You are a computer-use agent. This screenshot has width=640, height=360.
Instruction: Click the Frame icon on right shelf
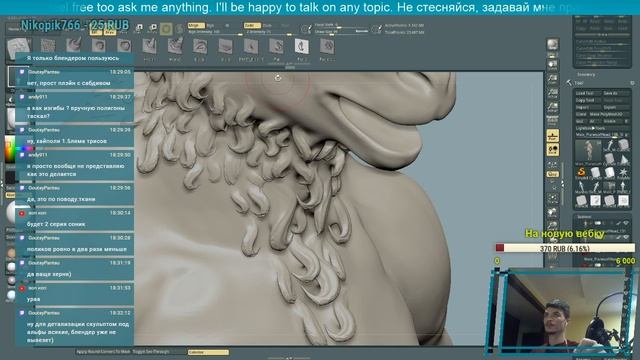click(x=553, y=199)
